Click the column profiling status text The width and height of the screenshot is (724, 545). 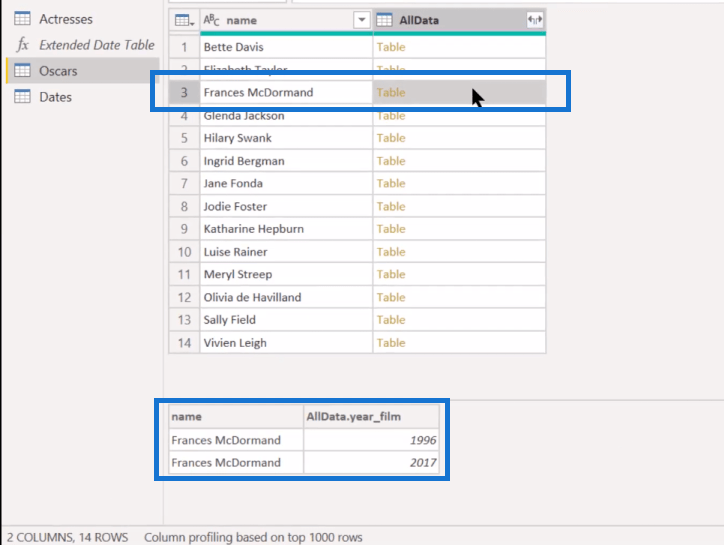(253, 537)
